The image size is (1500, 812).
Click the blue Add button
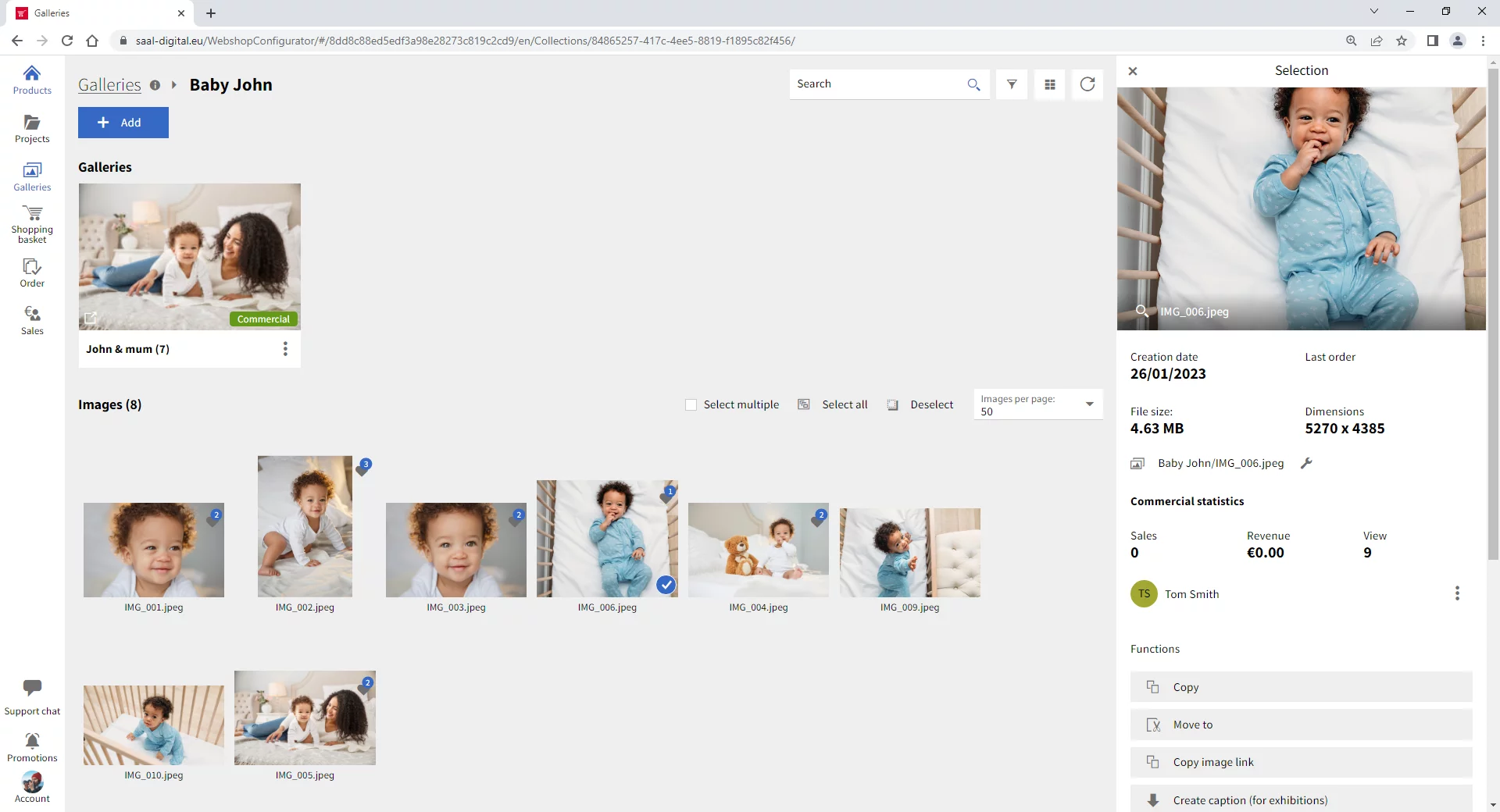point(123,123)
